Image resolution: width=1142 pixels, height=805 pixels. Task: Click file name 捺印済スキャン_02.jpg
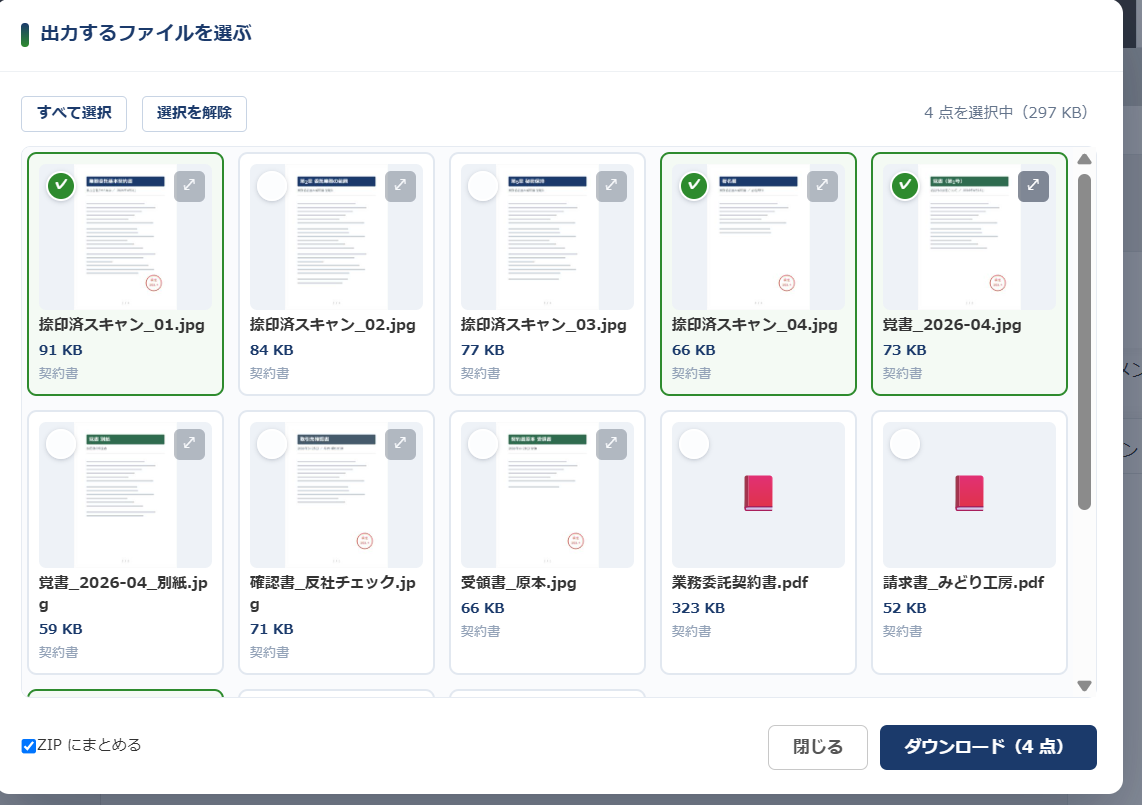click(333, 325)
